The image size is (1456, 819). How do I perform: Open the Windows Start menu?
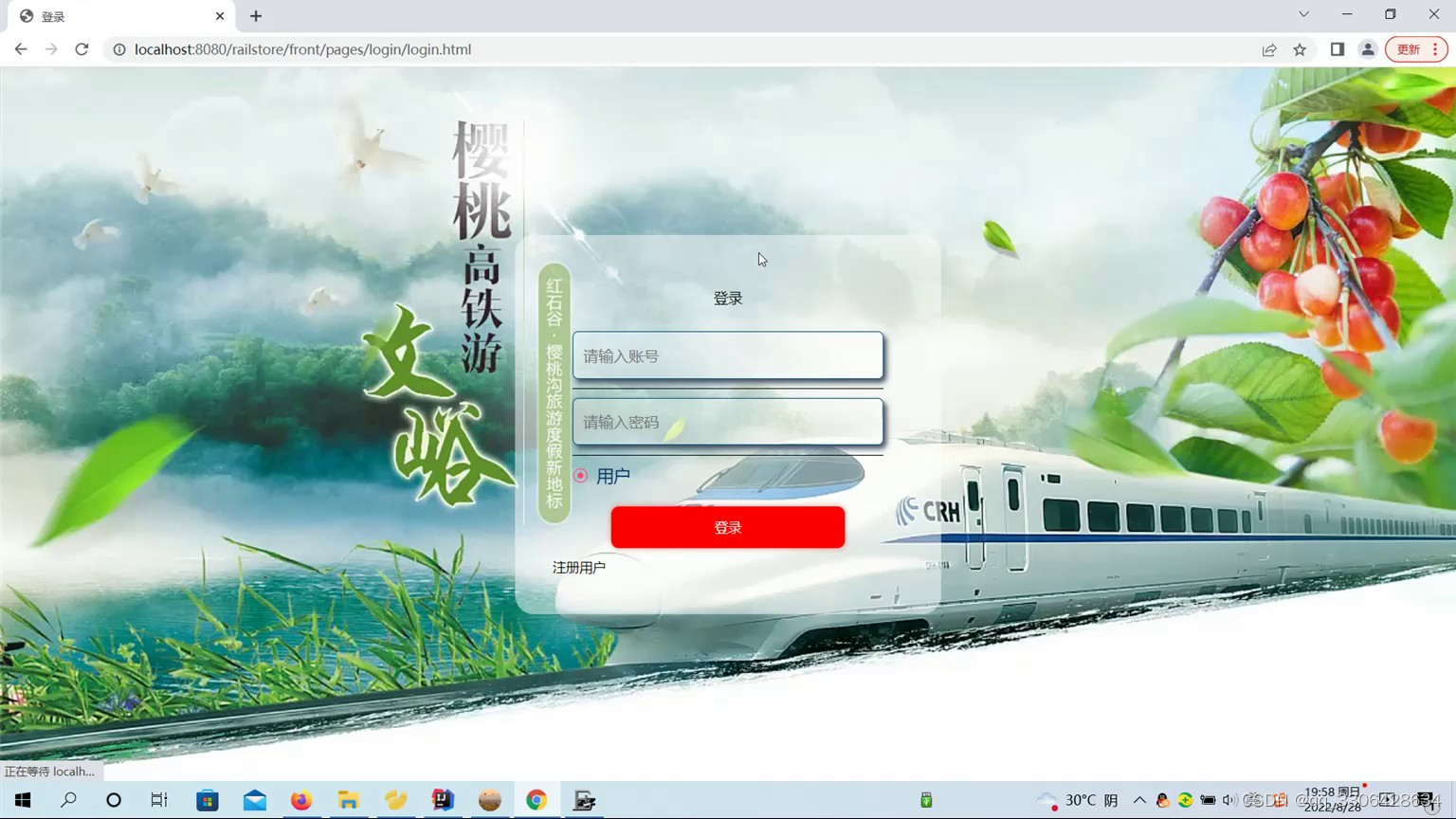point(21,801)
